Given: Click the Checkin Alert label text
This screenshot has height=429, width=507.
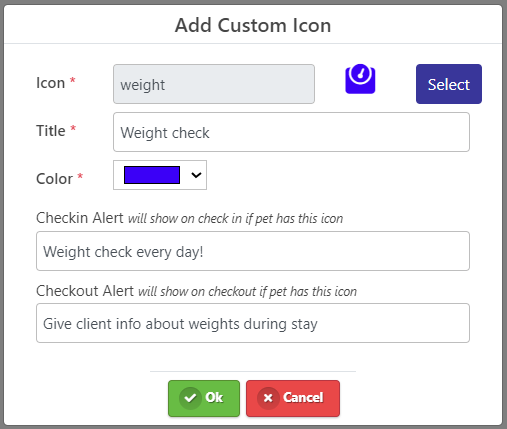Looking at the screenshot, I should (80, 218).
